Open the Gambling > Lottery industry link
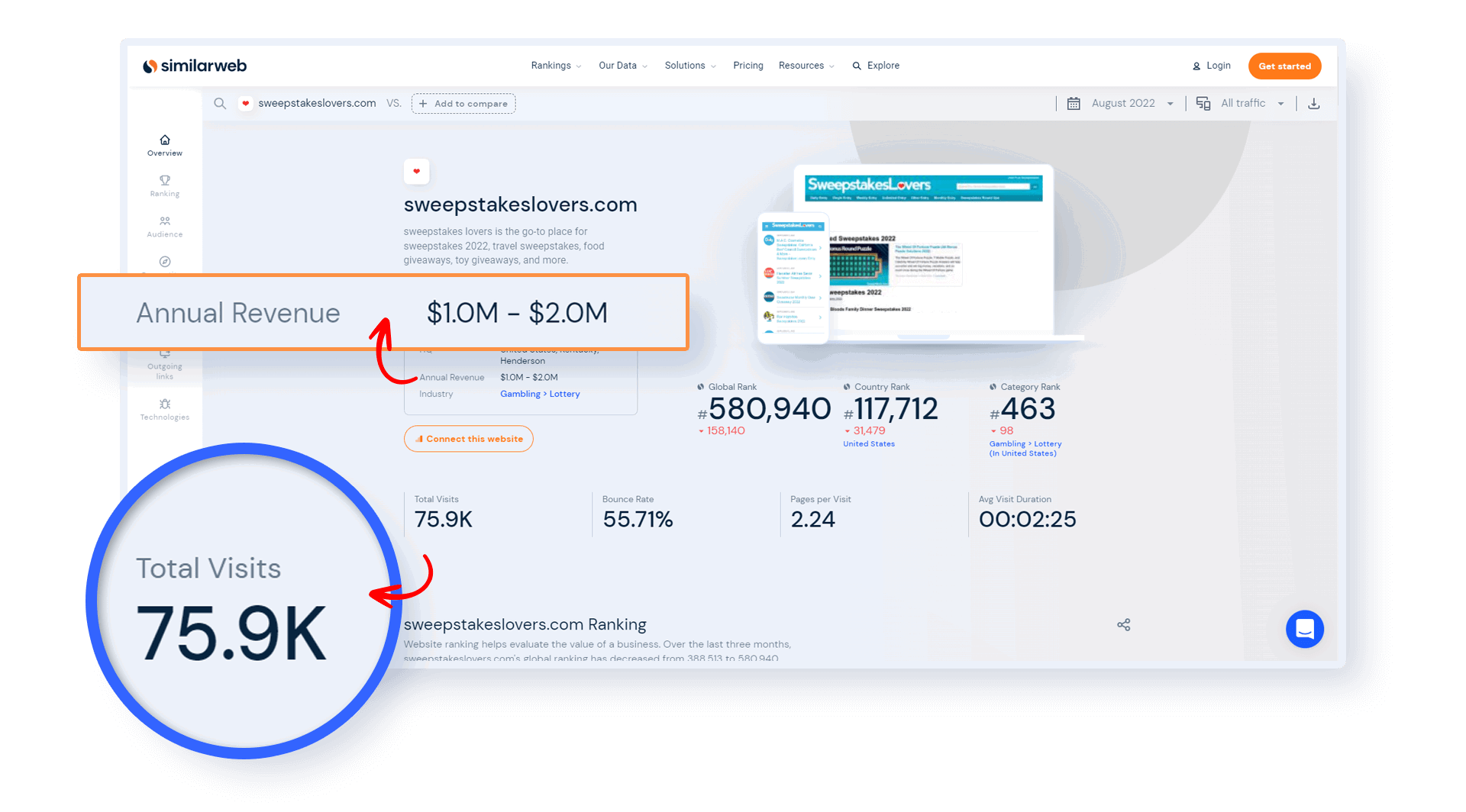The image size is (1466, 812). pos(540,394)
